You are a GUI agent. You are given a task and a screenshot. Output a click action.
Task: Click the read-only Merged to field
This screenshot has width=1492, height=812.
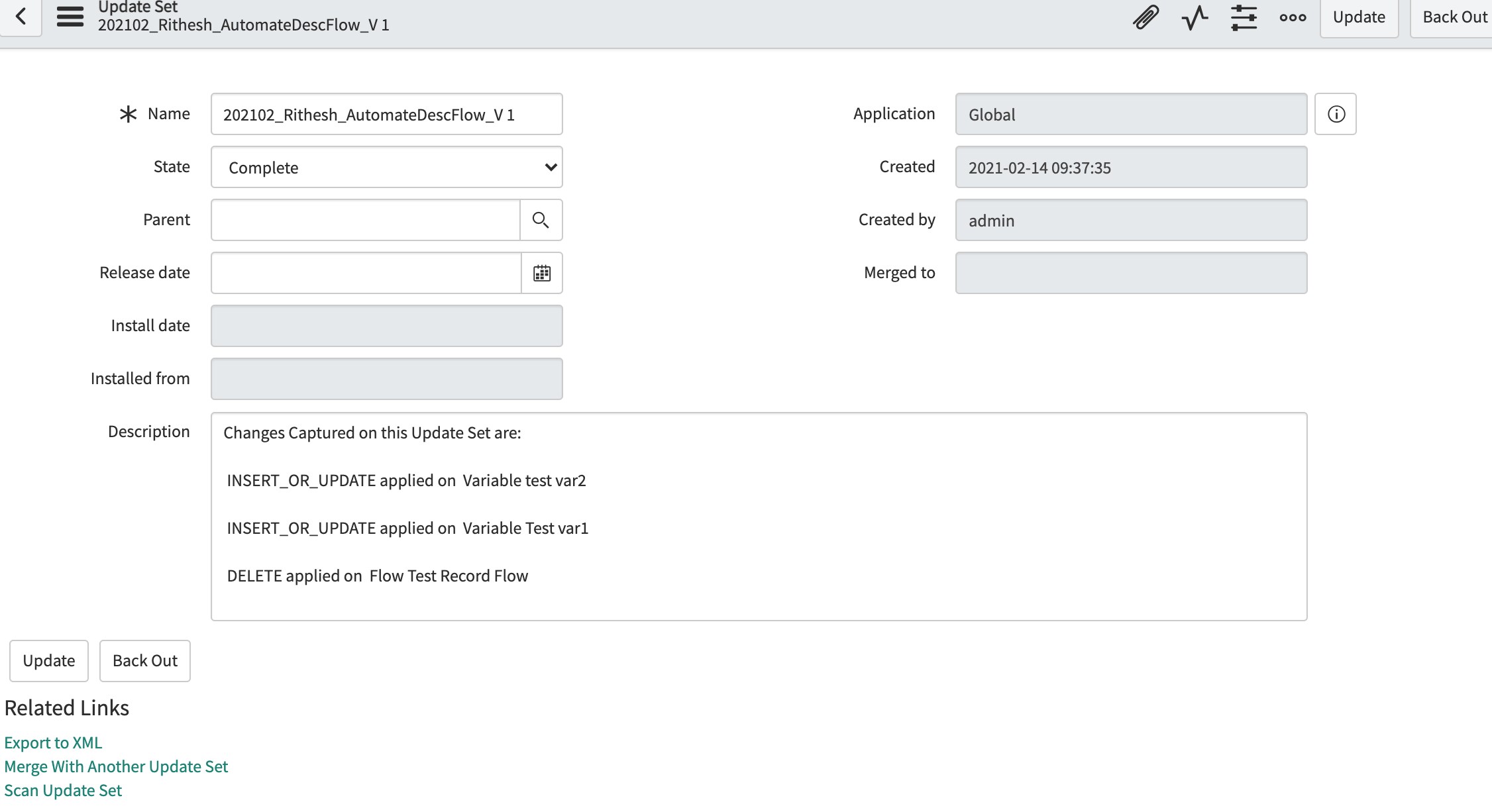pos(1132,273)
